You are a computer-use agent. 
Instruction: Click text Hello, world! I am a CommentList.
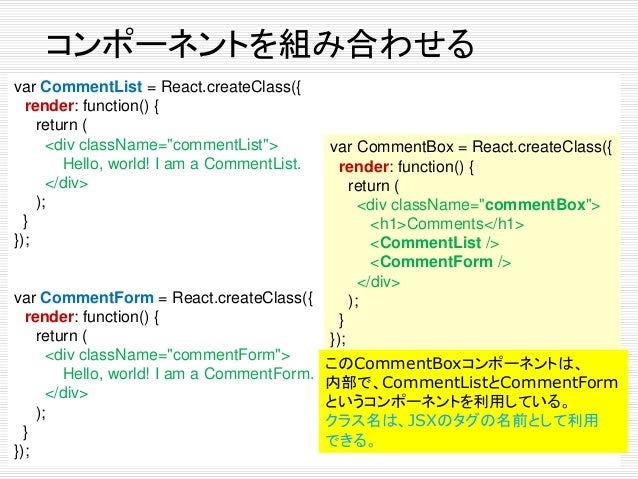pyautogui.click(x=182, y=164)
